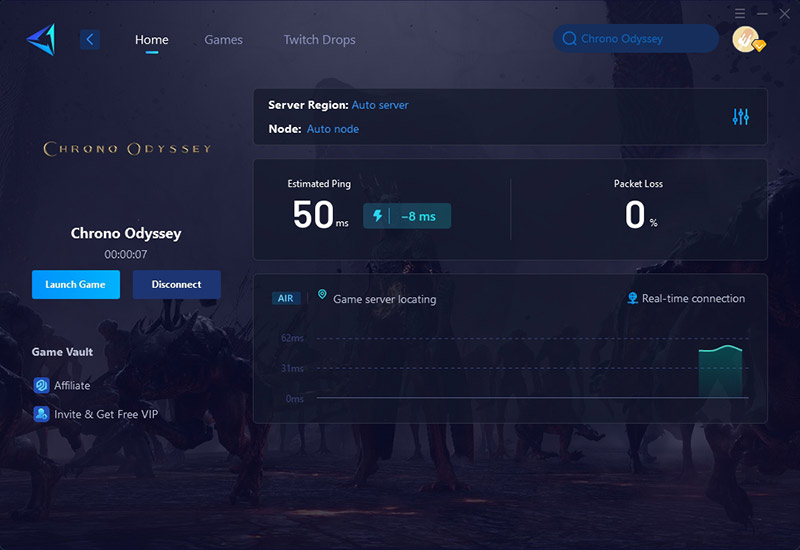The width and height of the screenshot is (800, 550).
Task: Close the application window
Action: pos(785,14)
